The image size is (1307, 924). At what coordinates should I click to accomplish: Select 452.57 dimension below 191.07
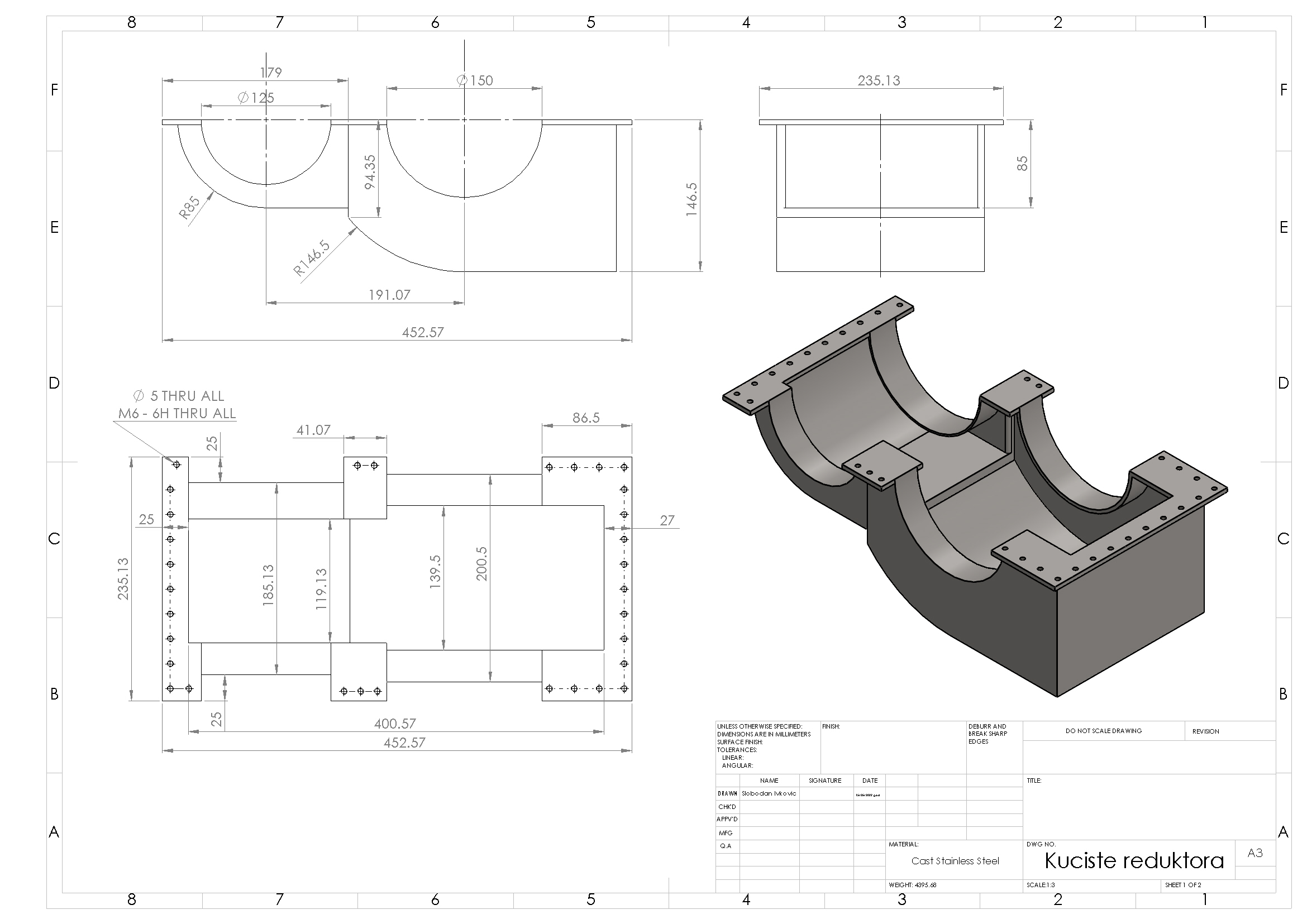(x=423, y=332)
